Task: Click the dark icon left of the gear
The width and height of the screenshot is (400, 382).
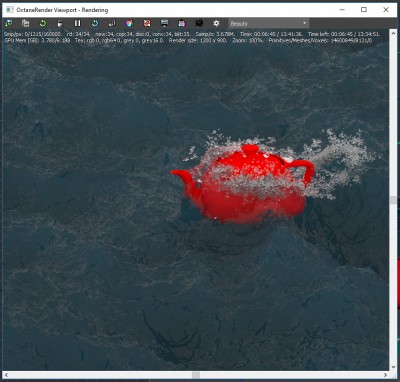Action: coord(199,23)
